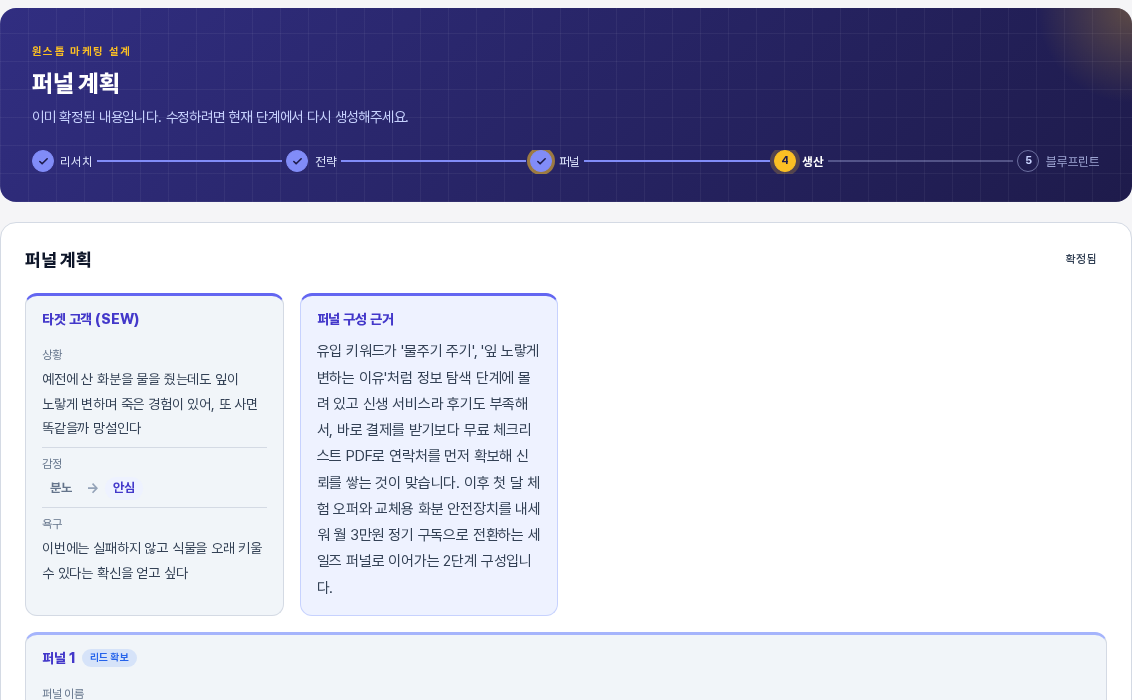Go to the 리서치 step label

pos(76,162)
